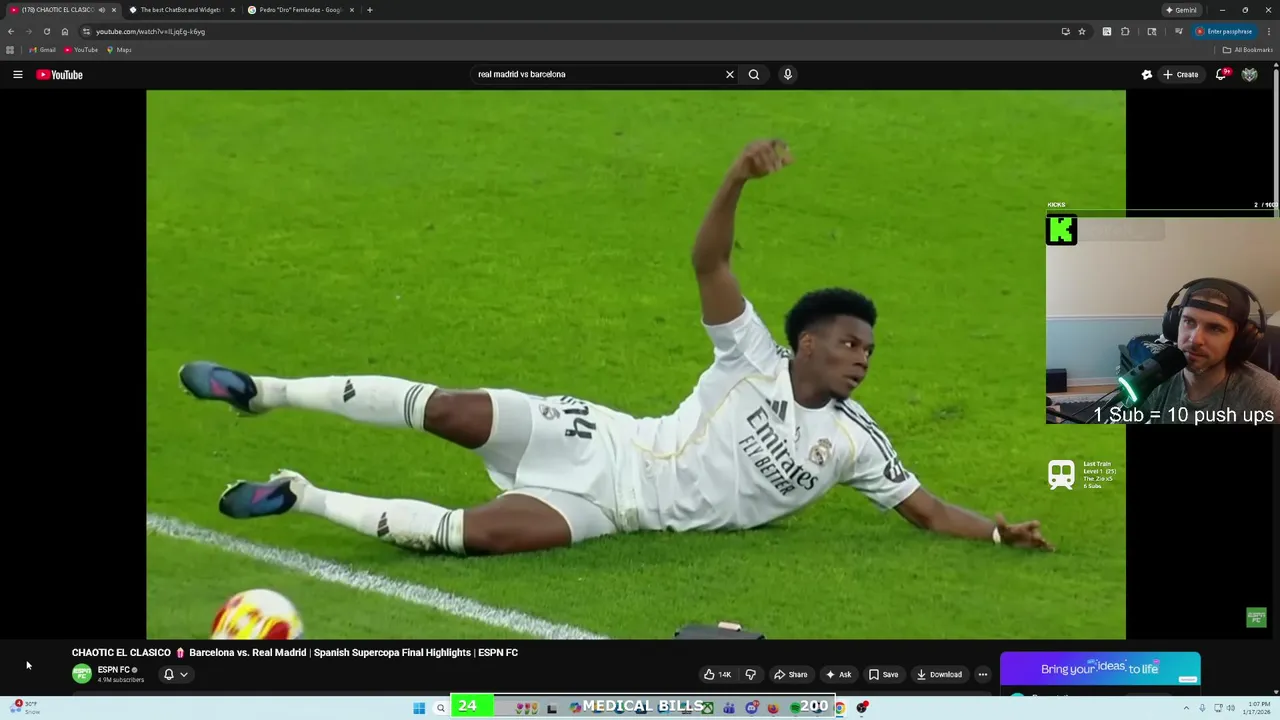The width and height of the screenshot is (1280, 720).
Task: Open the browser home page
Action: point(65,31)
